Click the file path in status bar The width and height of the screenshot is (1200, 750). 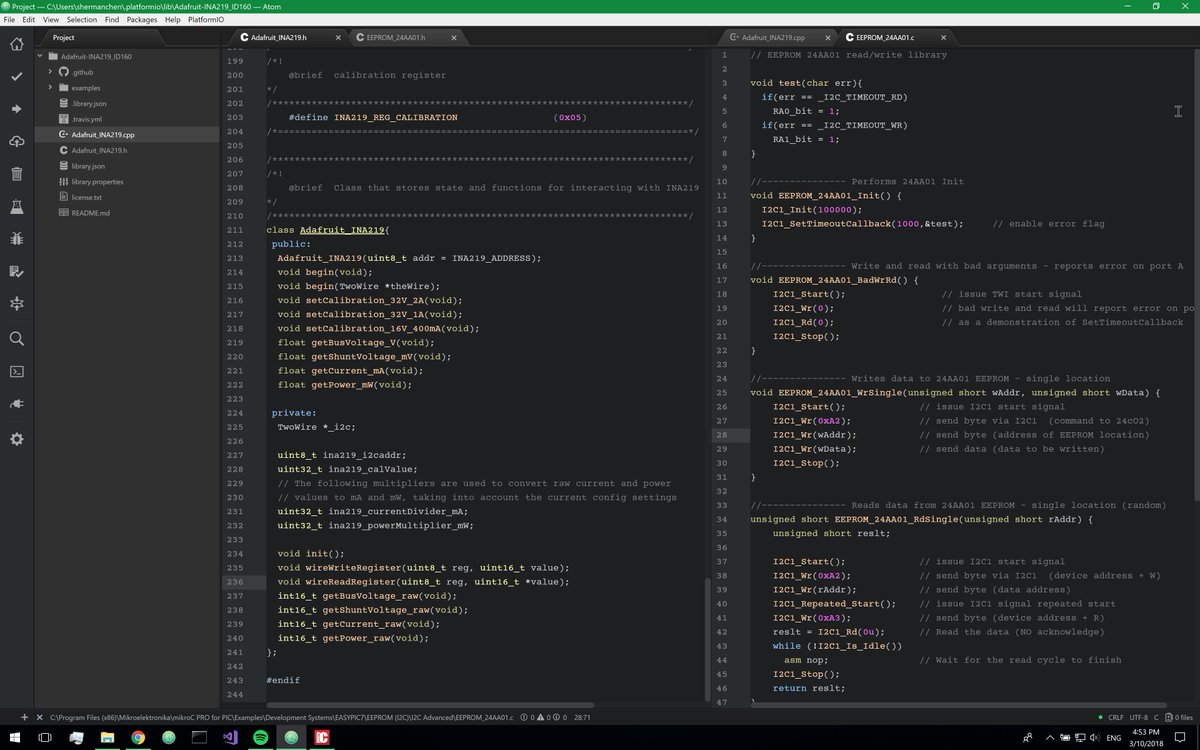tap(281, 717)
